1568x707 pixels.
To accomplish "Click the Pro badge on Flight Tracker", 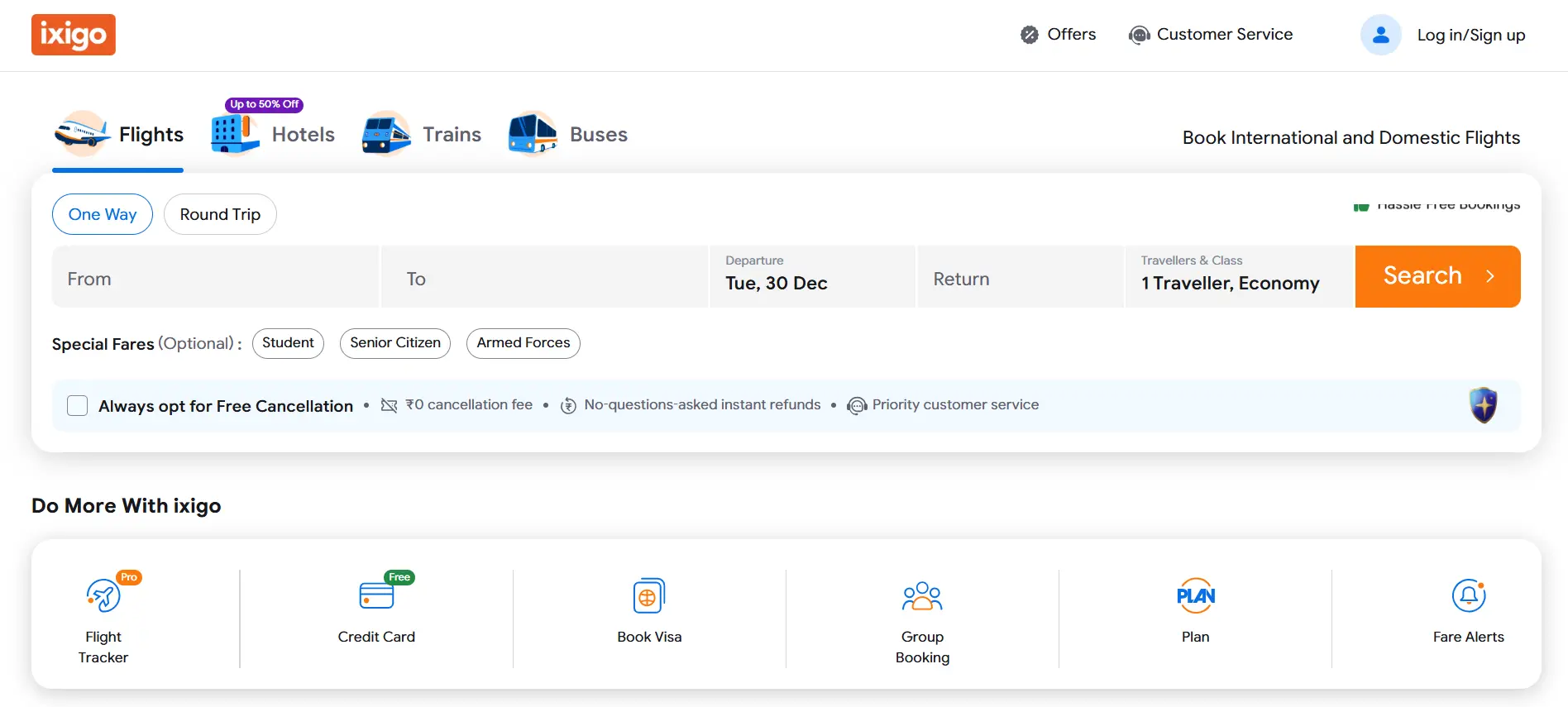I will coord(129,577).
